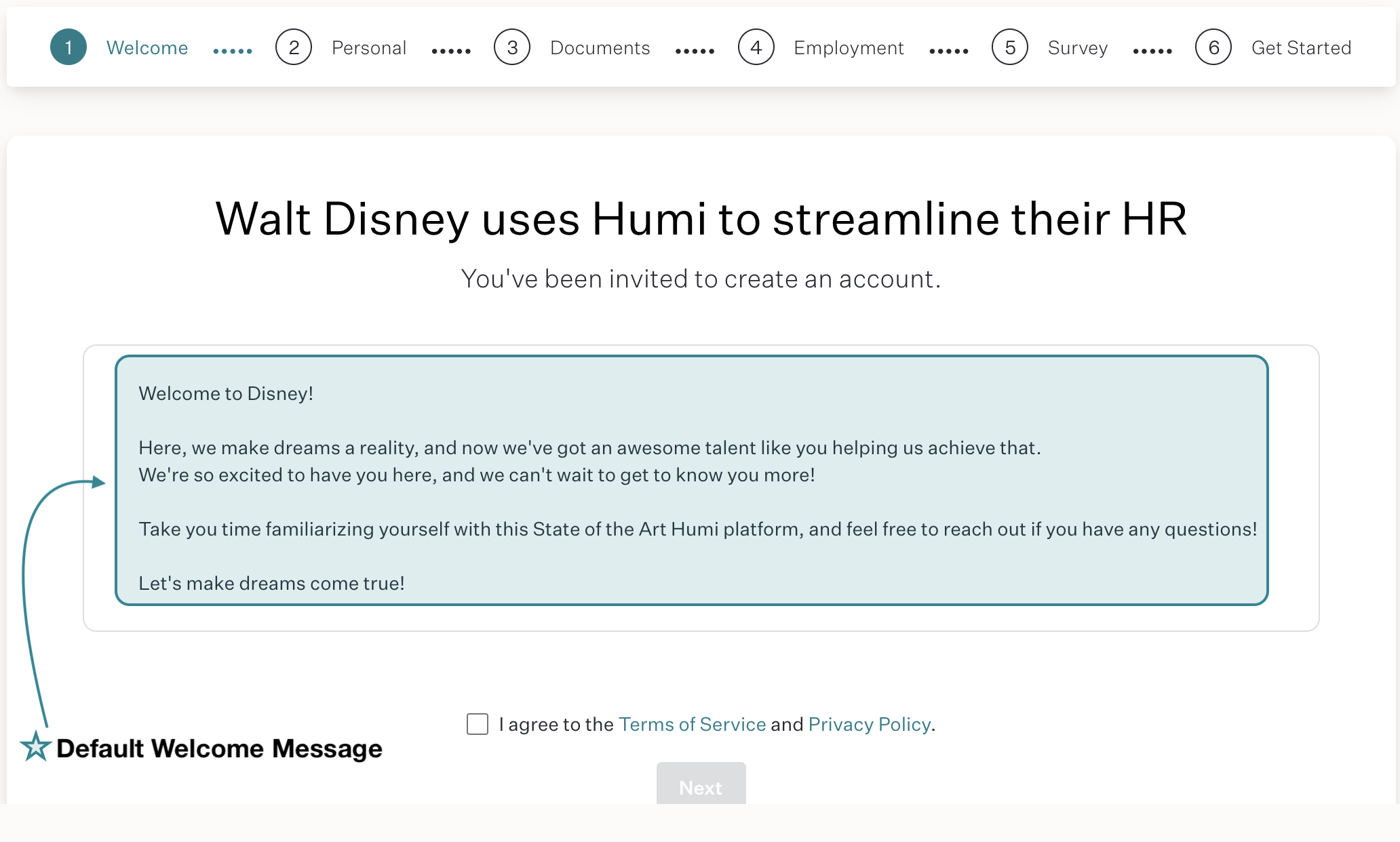Click the 'Here, we make dreams a reality' line
This screenshot has height=842, width=1400.
(x=589, y=448)
